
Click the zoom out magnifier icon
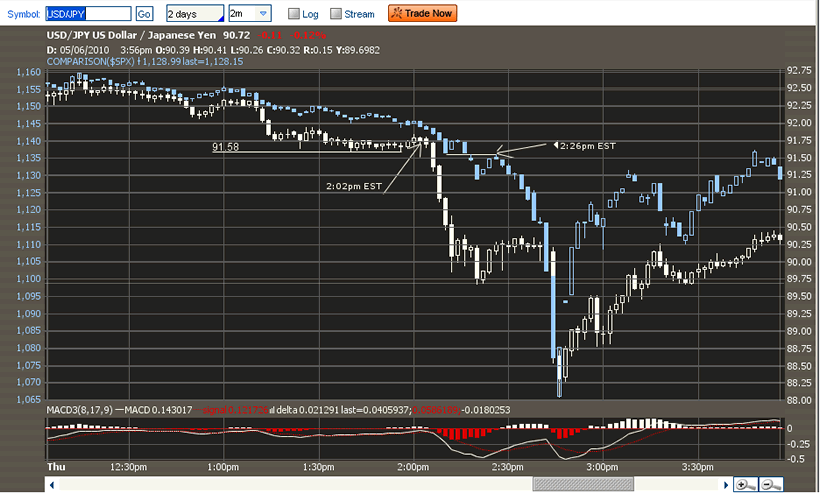click(771, 485)
